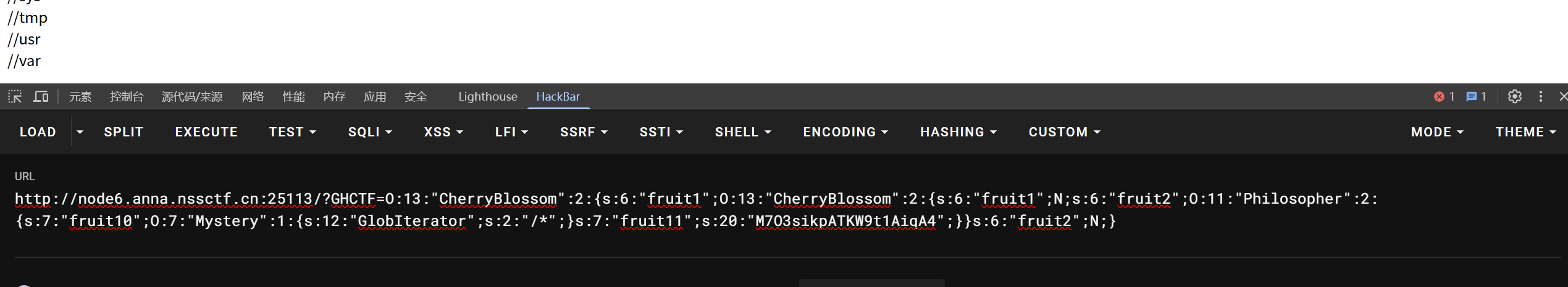Screen dimensions: 1568x287
Task: Select the HackBar tab
Action: click(x=558, y=96)
